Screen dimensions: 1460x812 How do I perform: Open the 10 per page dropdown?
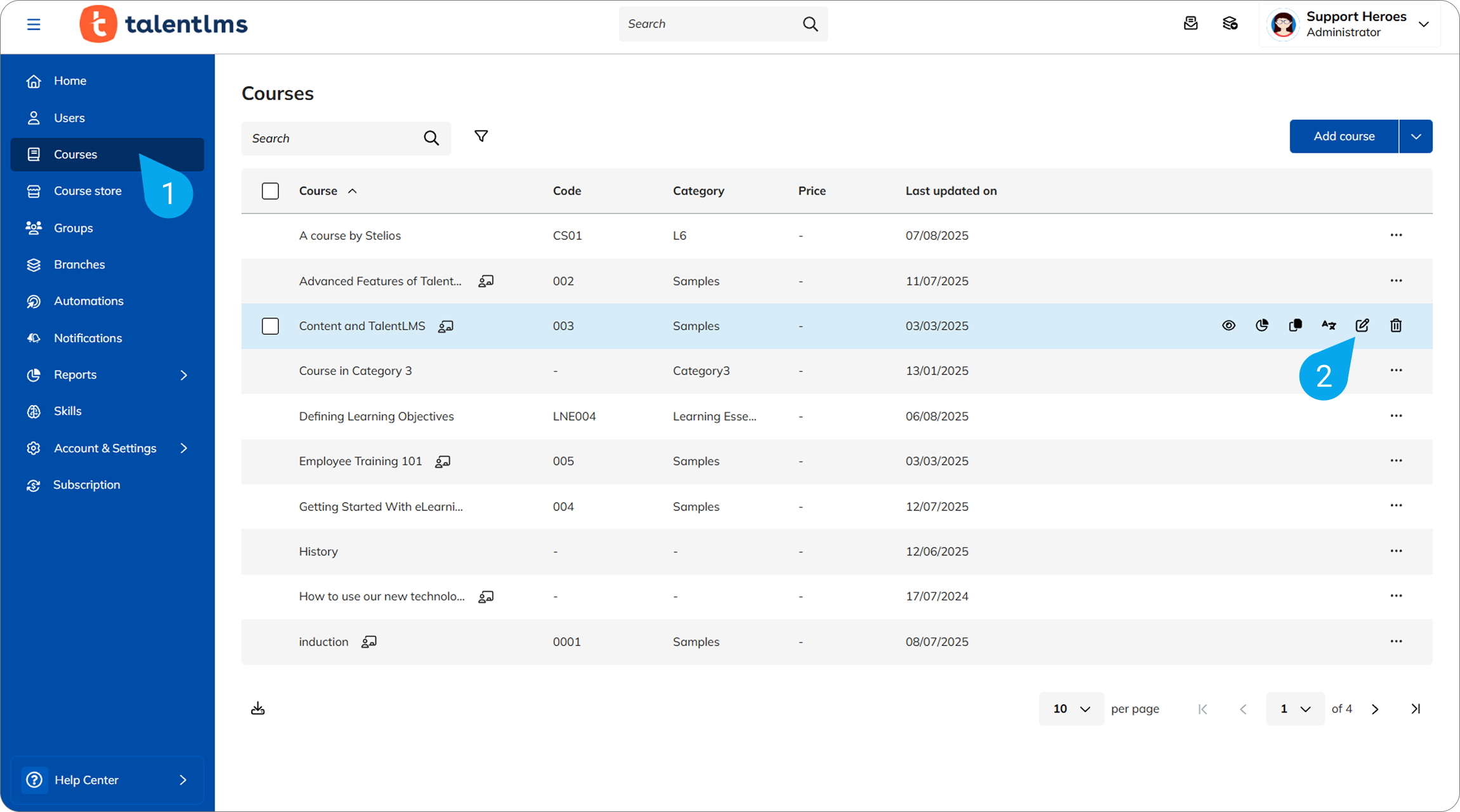tap(1071, 709)
